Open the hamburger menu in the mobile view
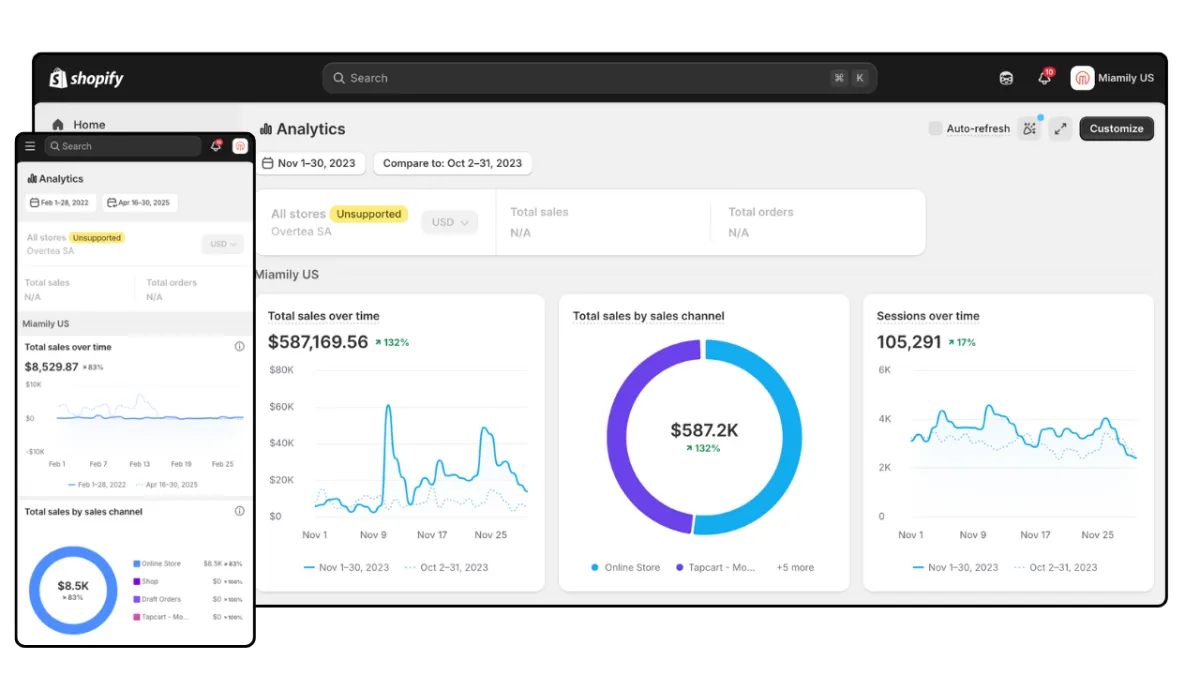 pos(30,146)
